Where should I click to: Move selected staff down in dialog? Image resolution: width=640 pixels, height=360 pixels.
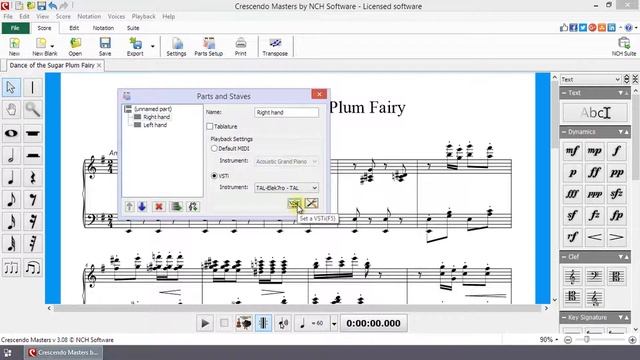pyautogui.click(x=142, y=207)
